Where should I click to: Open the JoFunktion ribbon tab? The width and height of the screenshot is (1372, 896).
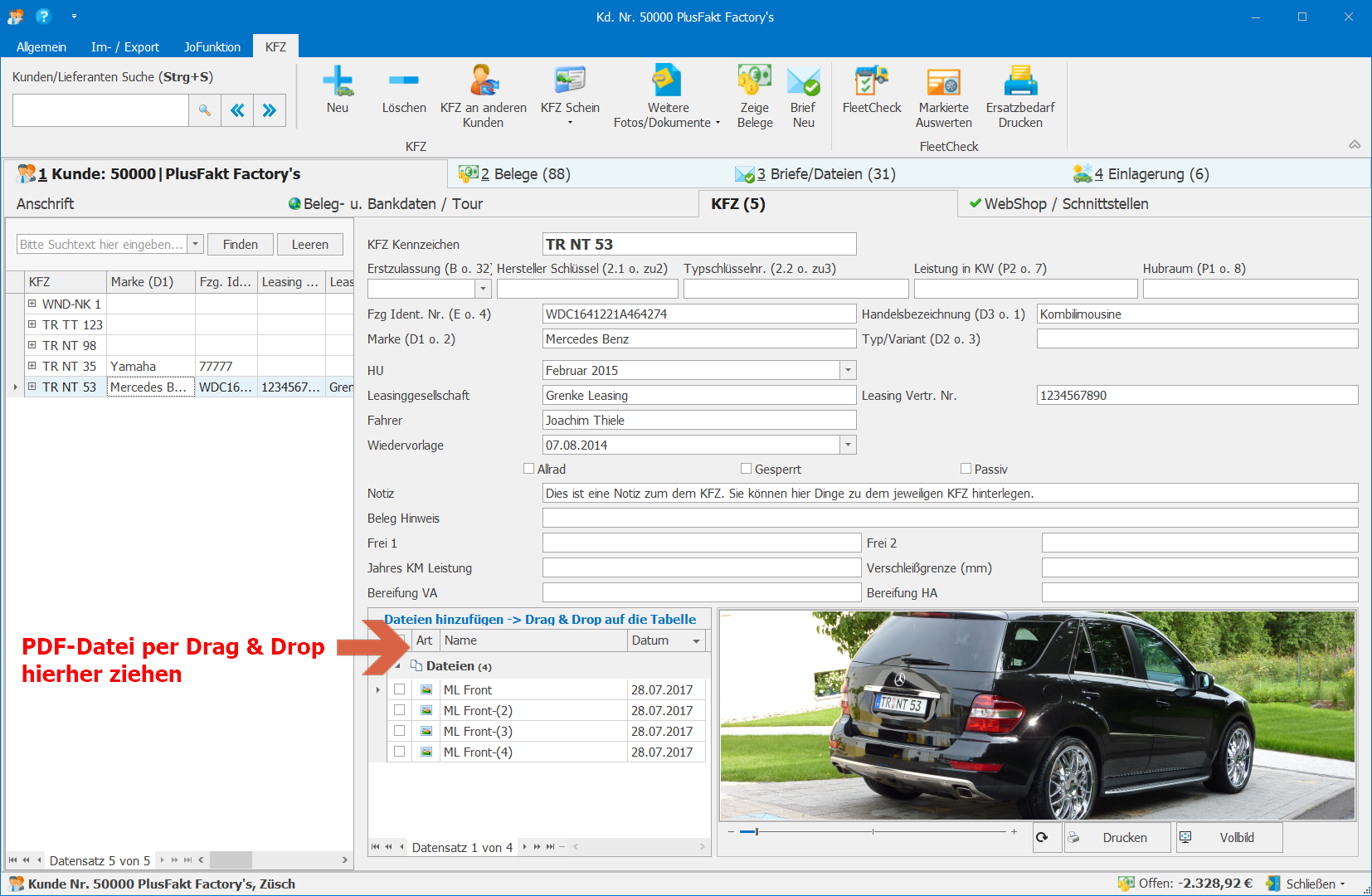pyautogui.click(x=212, y=46)
